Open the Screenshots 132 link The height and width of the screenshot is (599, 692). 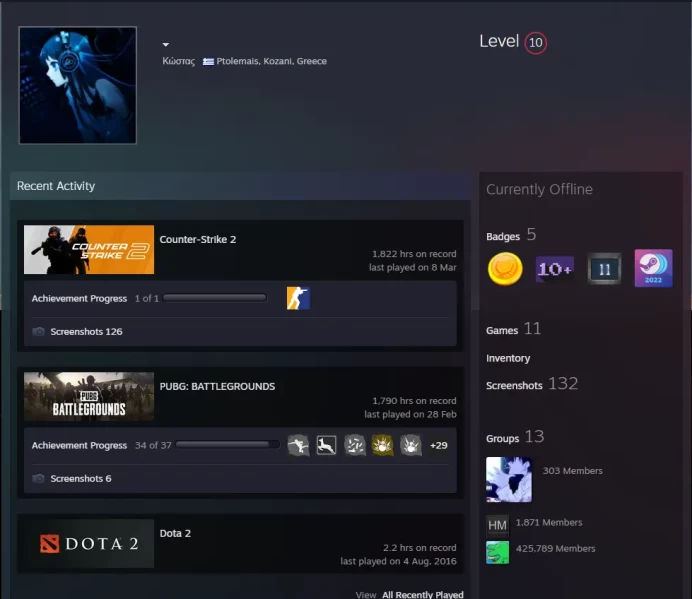coord(532,384)
